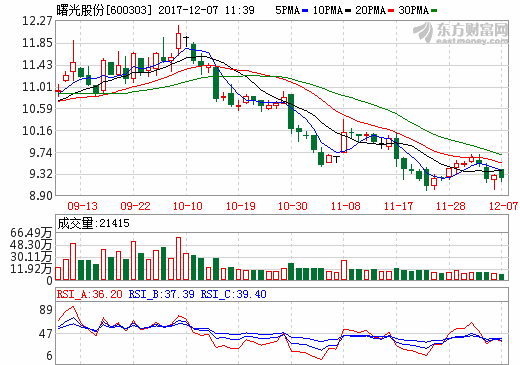Screen dimensions: 520x365
Task: Click the RSI_A:36.20 indicator value
Action: pyautogui.click(x=90, y=294)
